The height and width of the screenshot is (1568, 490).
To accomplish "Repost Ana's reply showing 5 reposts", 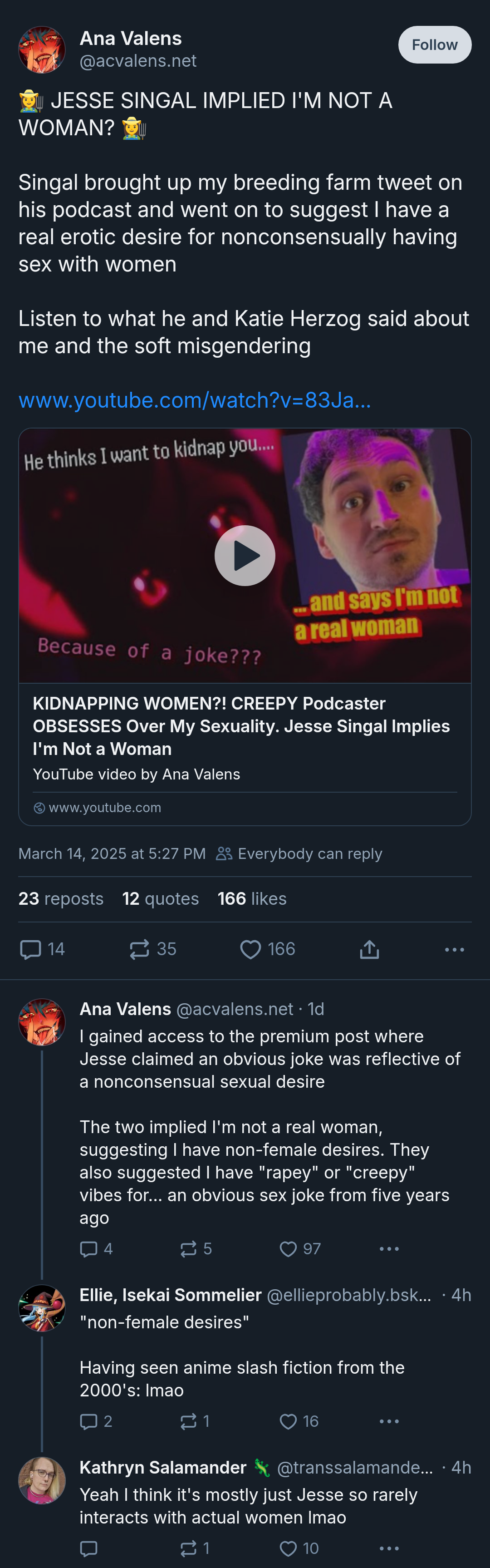I will (196, 1248).
